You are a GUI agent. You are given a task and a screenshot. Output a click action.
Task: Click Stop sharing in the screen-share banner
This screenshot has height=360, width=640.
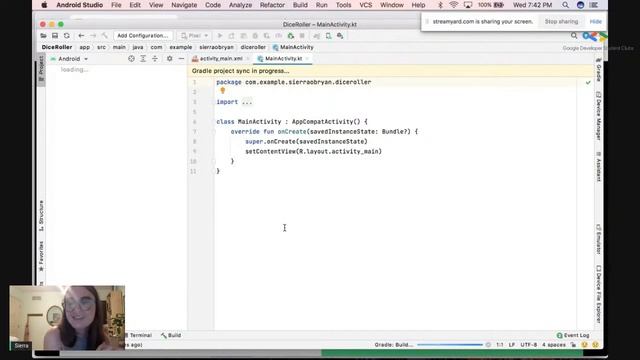click(561, 22)
